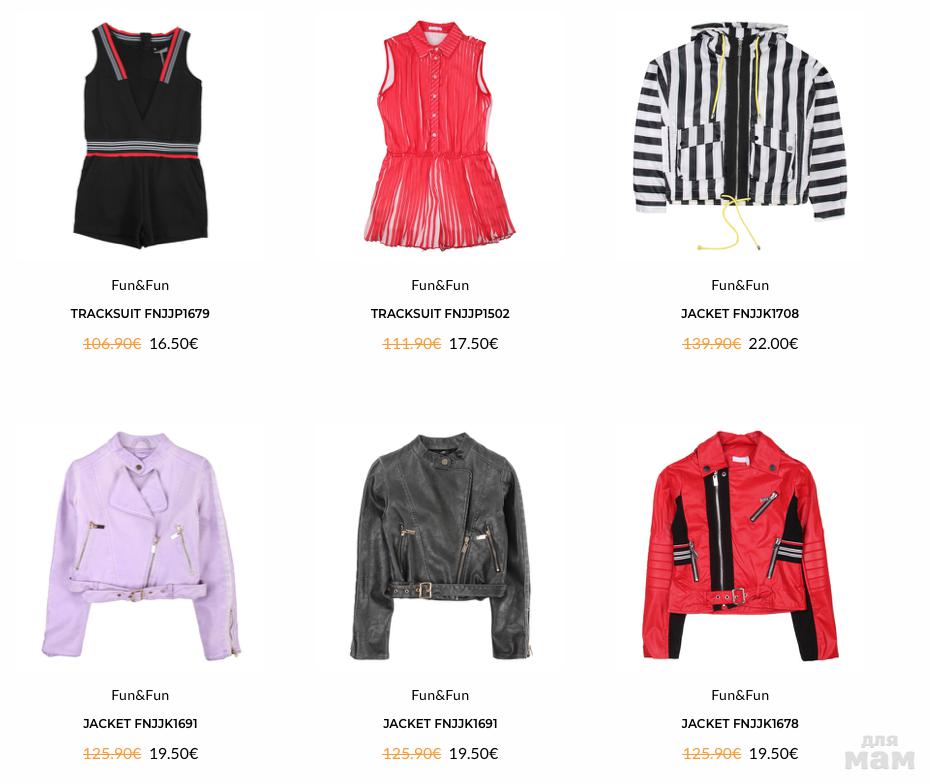Click Fun&Fun brand above JACKET FNJJK1708
The height and width of the screenshot is (784, 930).
point(740,285)
